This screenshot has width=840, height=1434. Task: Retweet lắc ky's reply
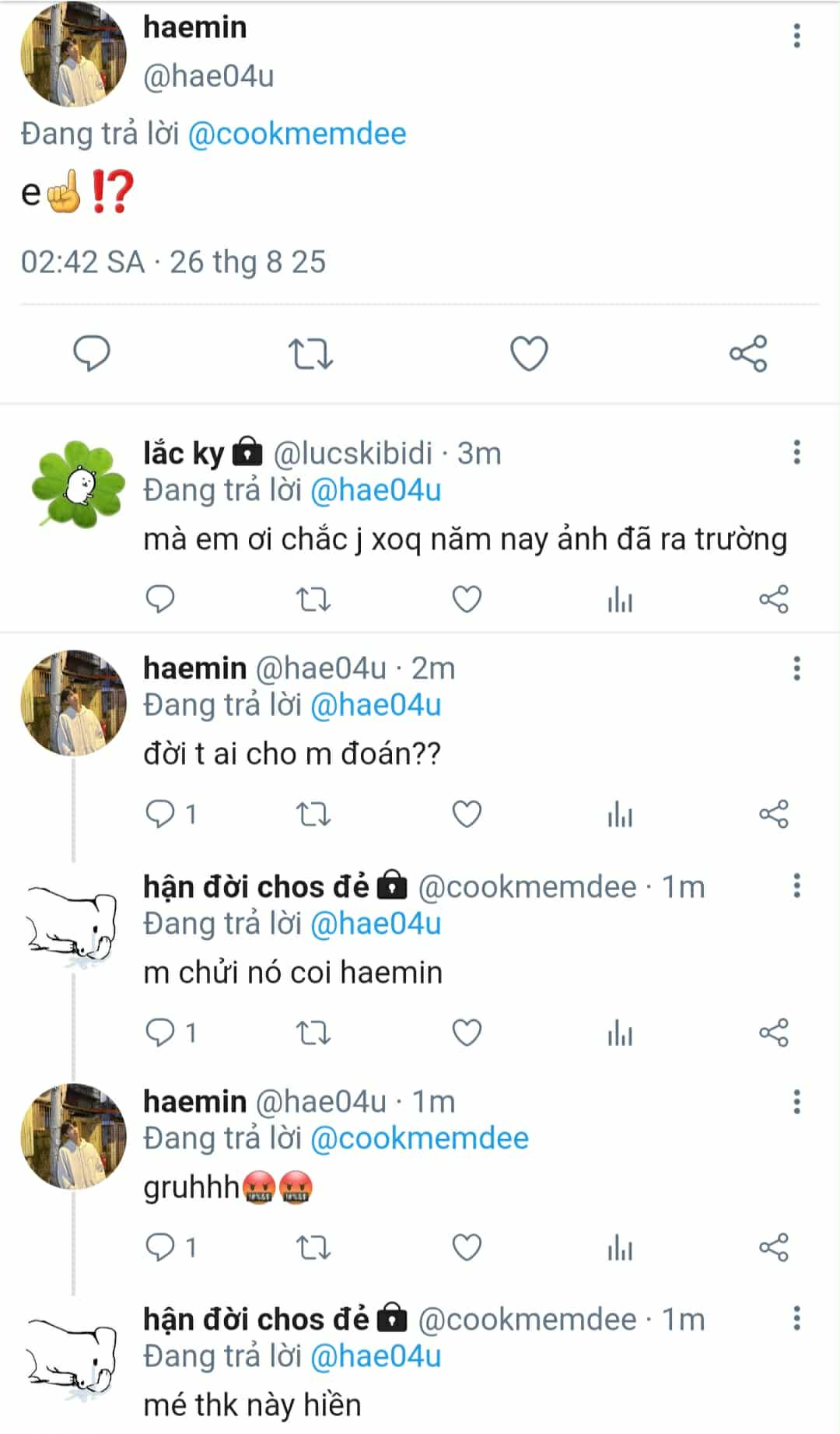[x=313, y=599]
